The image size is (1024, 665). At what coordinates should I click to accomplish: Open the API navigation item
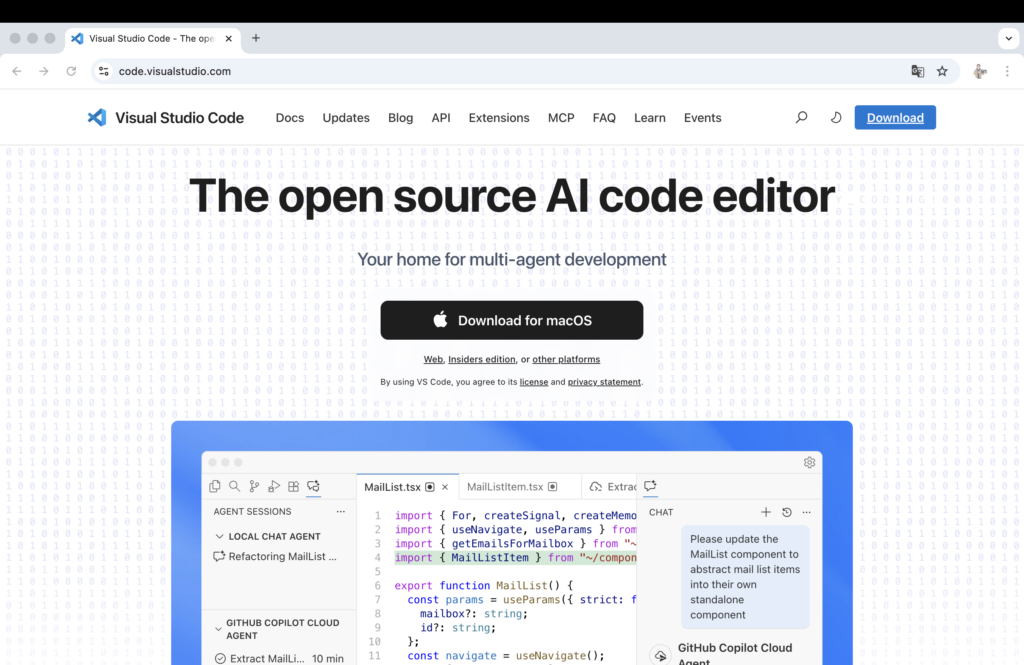coord(441,118)
